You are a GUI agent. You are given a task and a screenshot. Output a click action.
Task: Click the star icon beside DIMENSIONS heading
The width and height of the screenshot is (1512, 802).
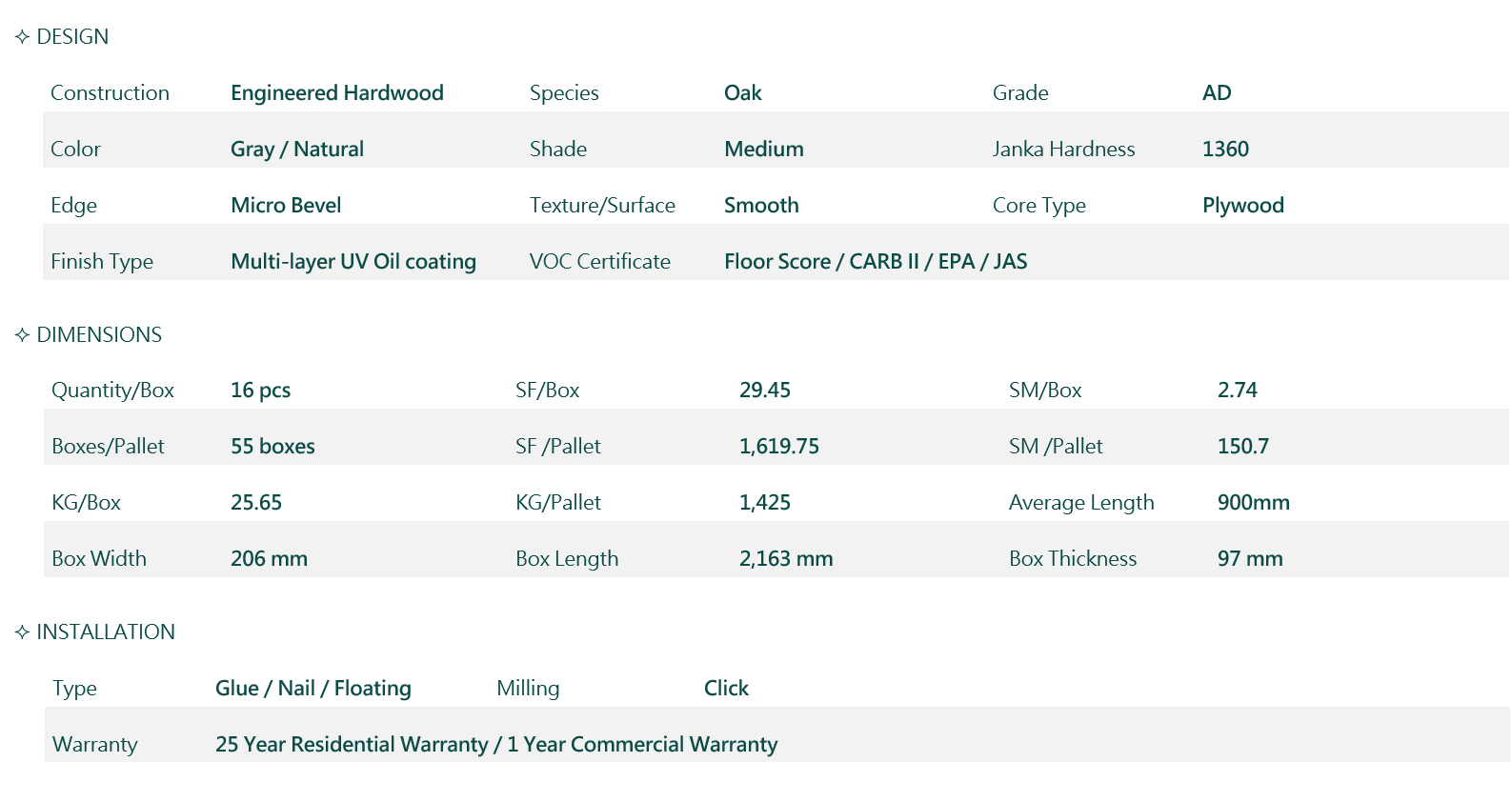[22, 335]
